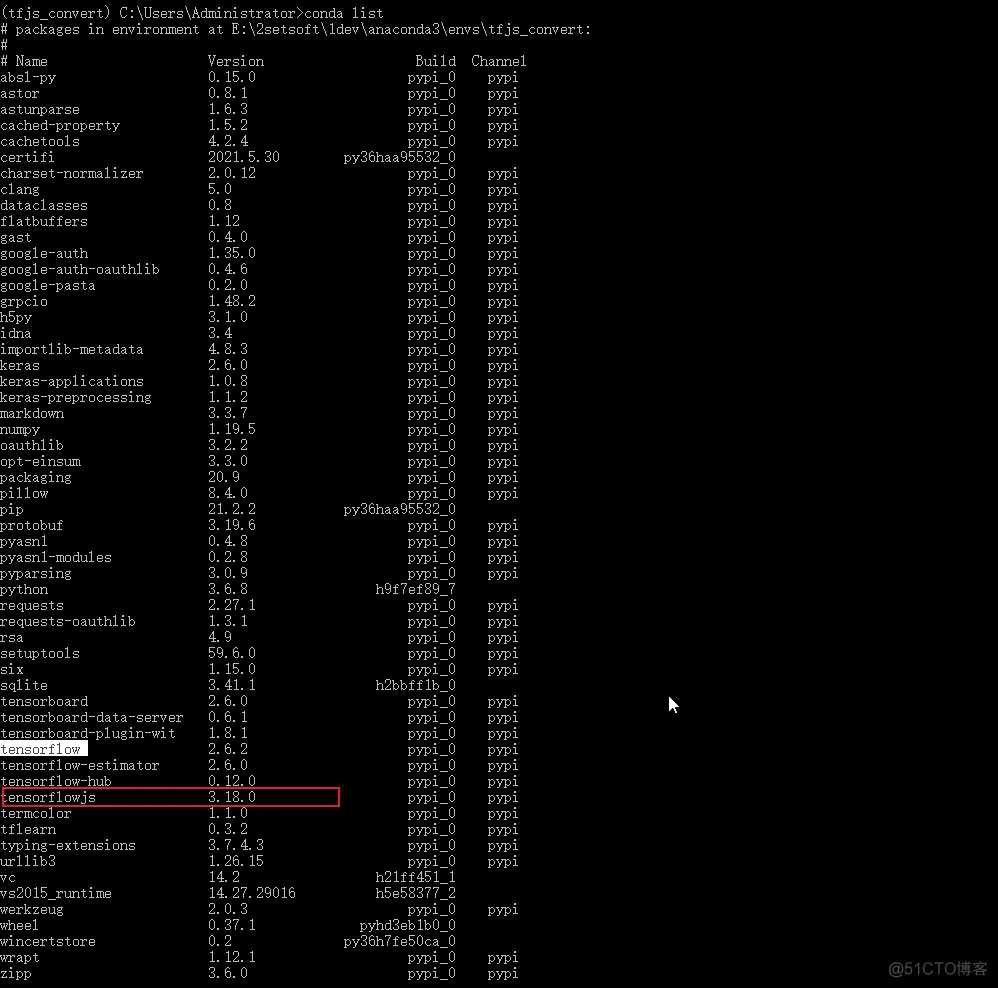
Task: Select the 'tensorflowjs' package name
Action: pos(48,798)
